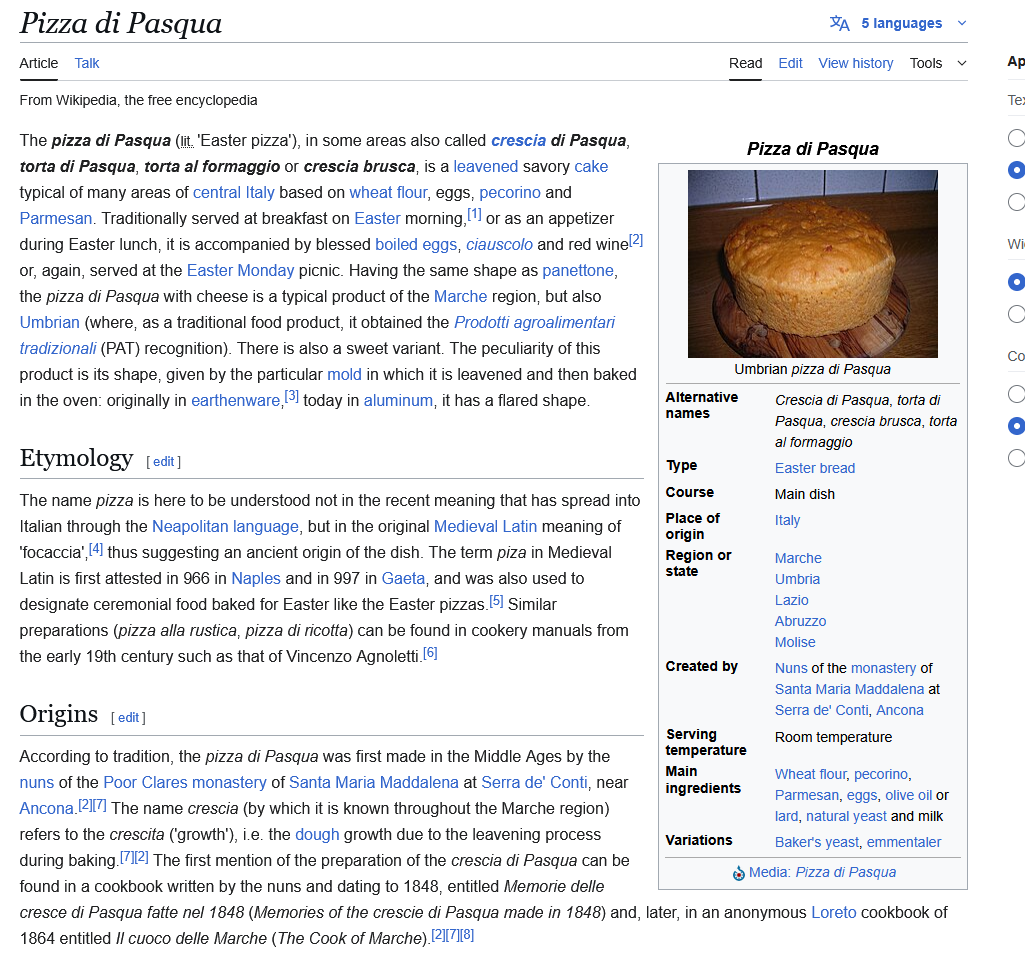Follow the dough link
The image size is (1025, 976).
point(317,835)
